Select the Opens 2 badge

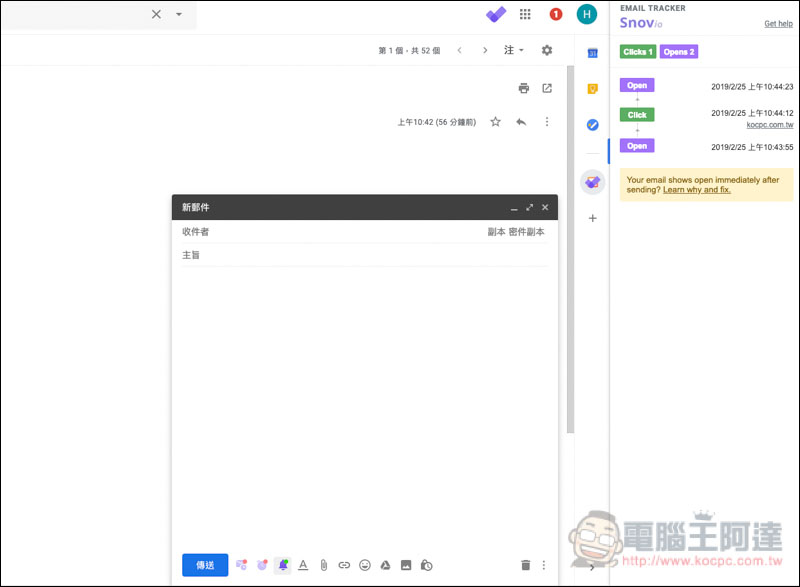679,52
